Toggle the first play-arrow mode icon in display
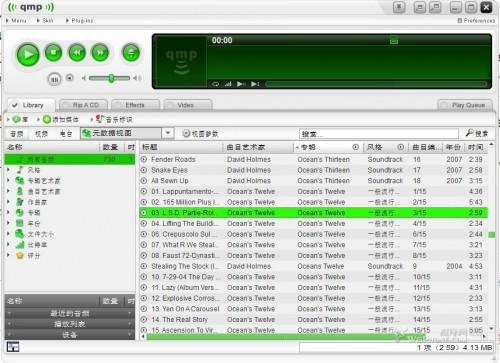Screen dimensions: 500x363 (x=241, y=84)
